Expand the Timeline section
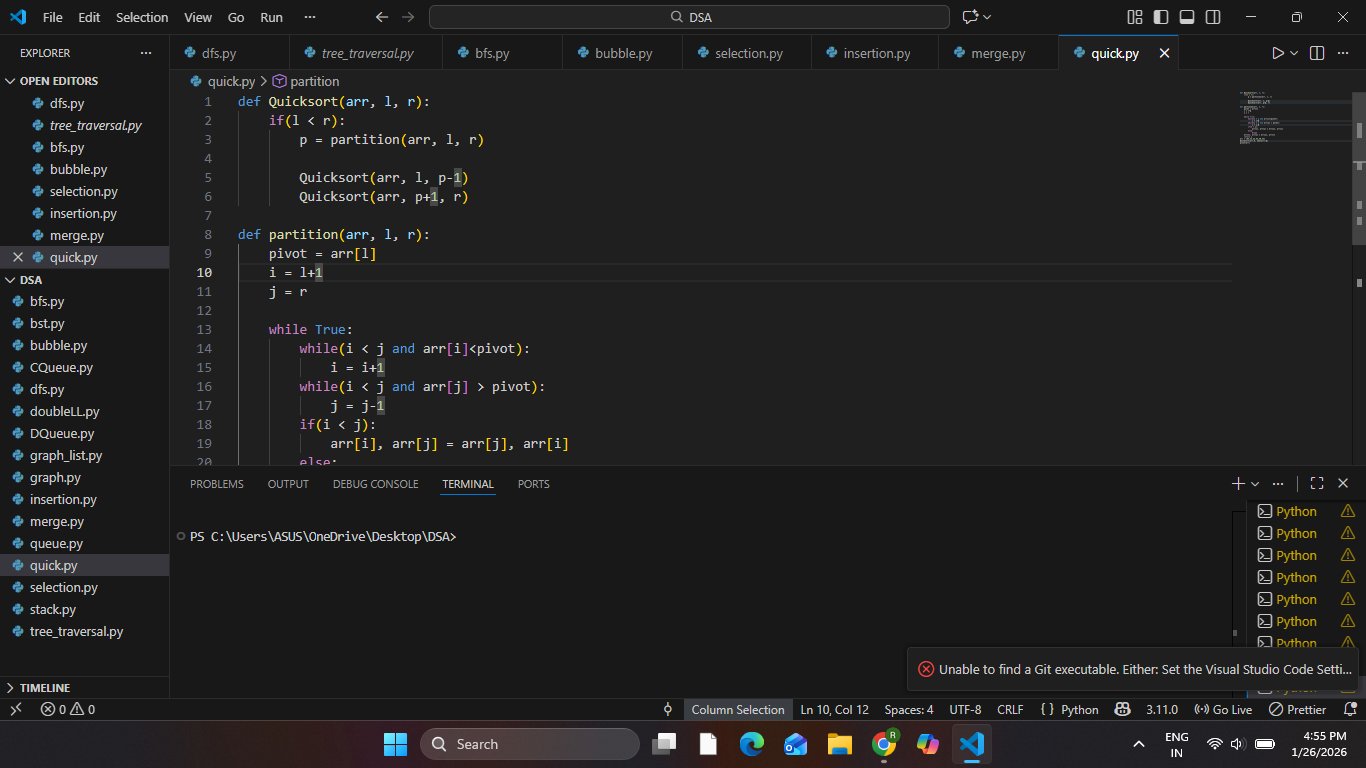Viewport: 1366px width, 768px height. [45, 688]
